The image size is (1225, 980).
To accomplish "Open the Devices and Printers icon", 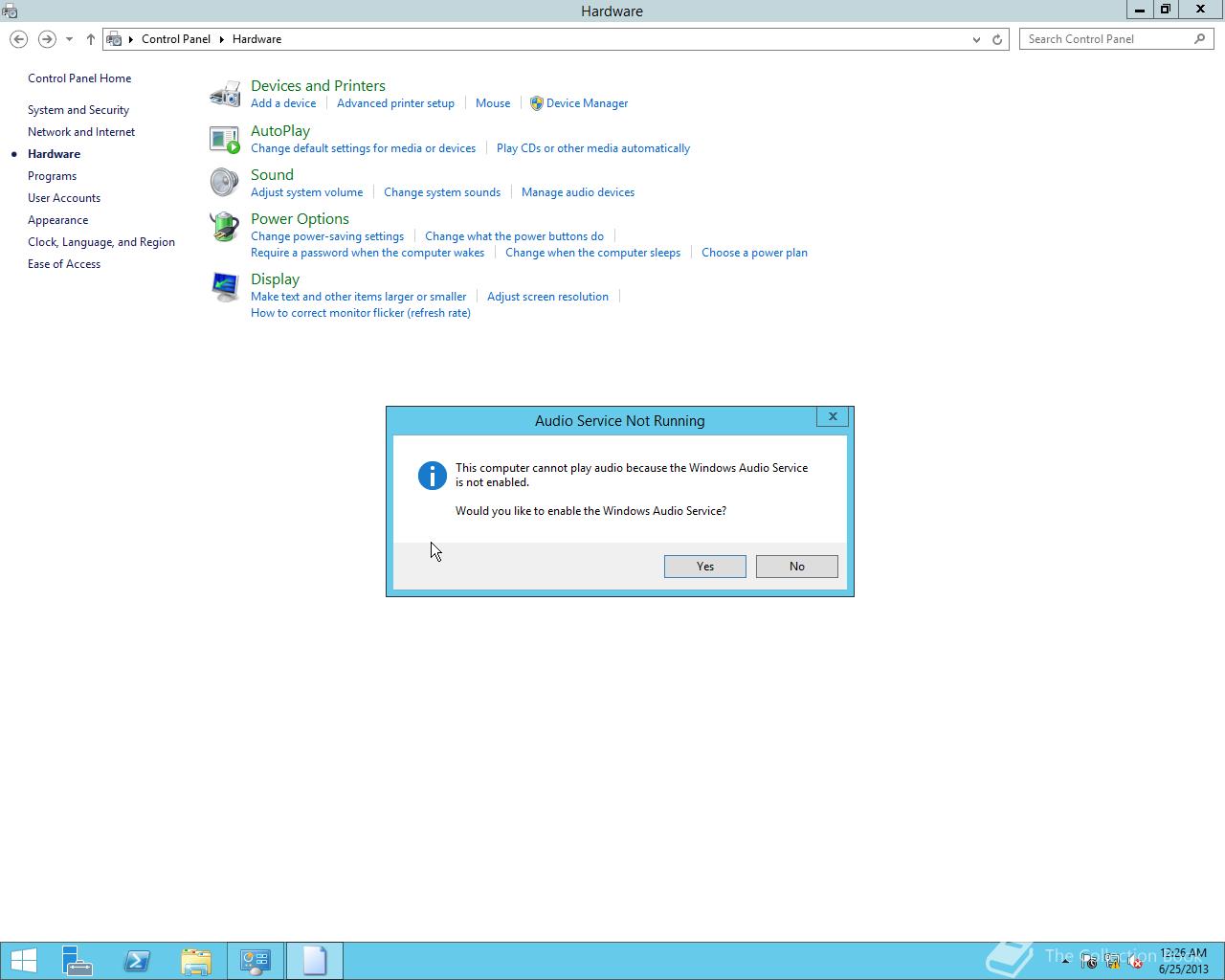I will tap(225, 94).
